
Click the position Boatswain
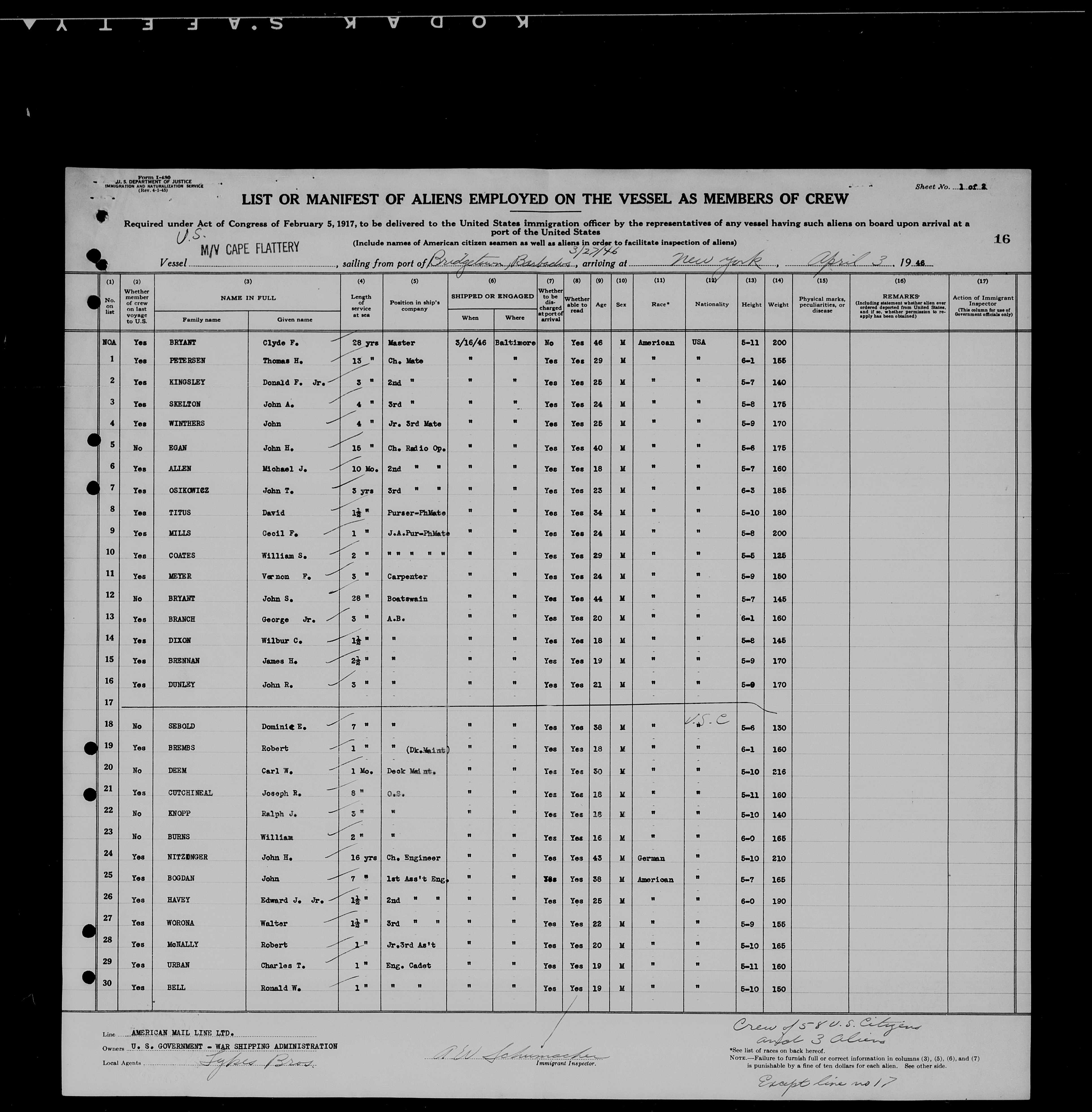tap(407, 599)
